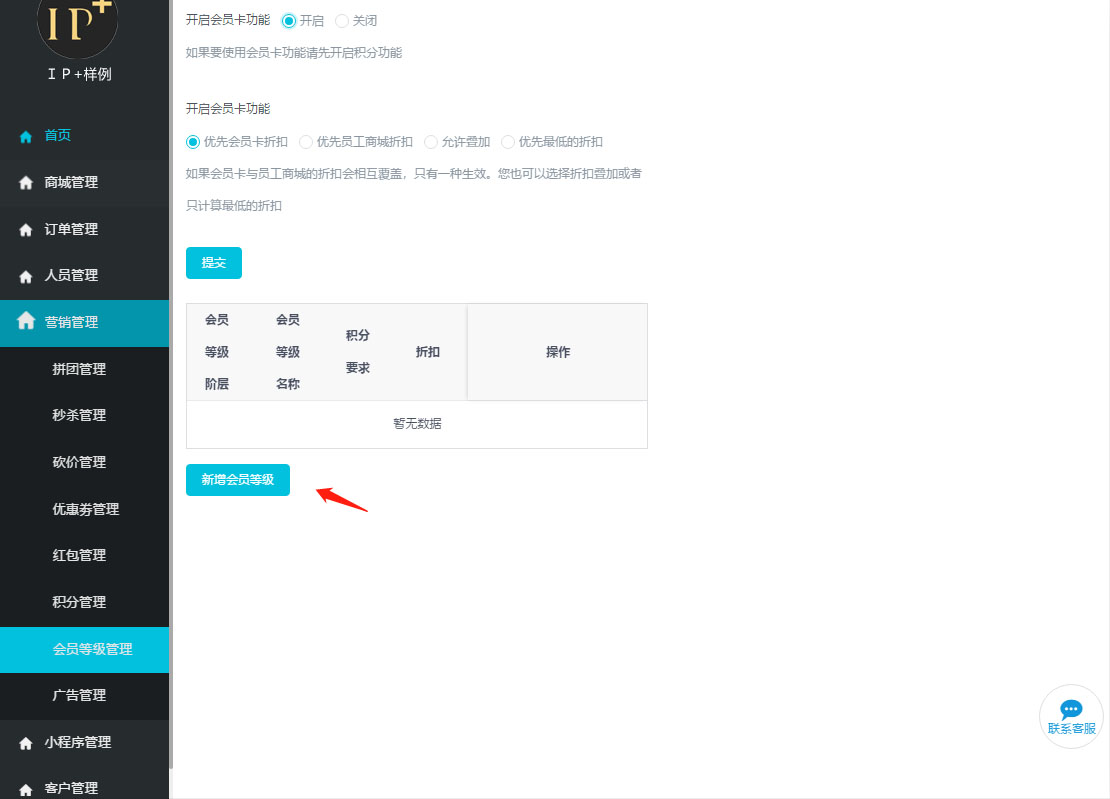This screenshot has height=799, width=1110.
Task: Click the house icon next to 小程序管理
Action: point(26,743)
